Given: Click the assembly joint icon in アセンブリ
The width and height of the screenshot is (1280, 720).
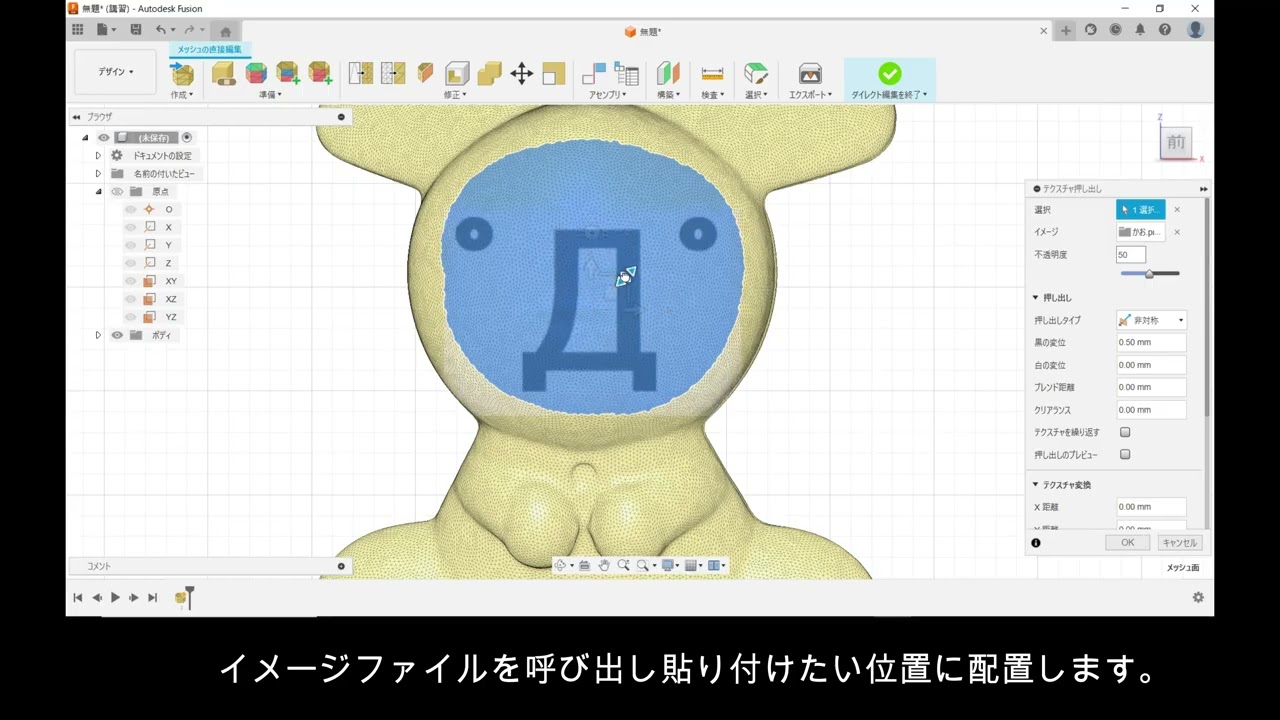Looking at the screenshot, I should pos(594,73).
